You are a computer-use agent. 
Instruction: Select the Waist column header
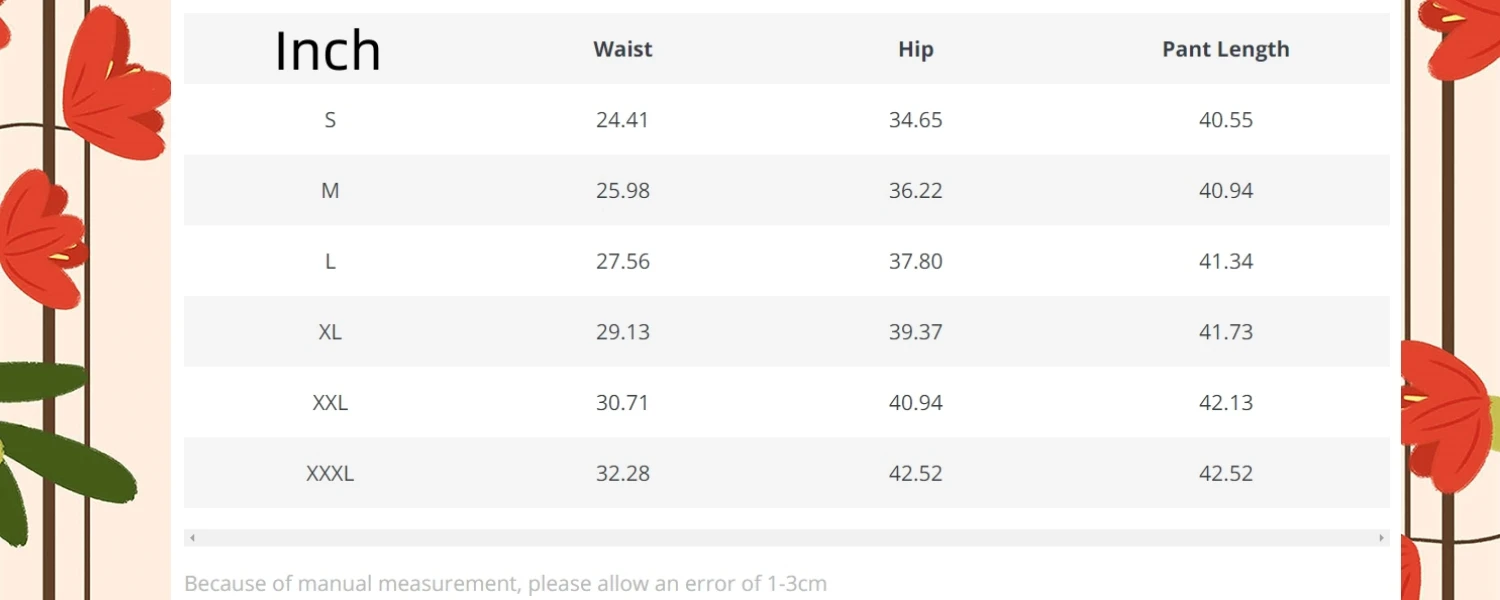(x=623, y=49)
